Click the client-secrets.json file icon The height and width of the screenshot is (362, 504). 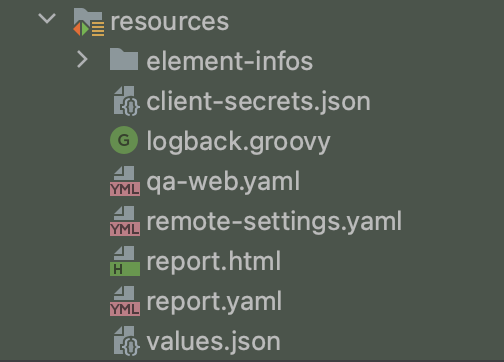(x=126, y=101)
